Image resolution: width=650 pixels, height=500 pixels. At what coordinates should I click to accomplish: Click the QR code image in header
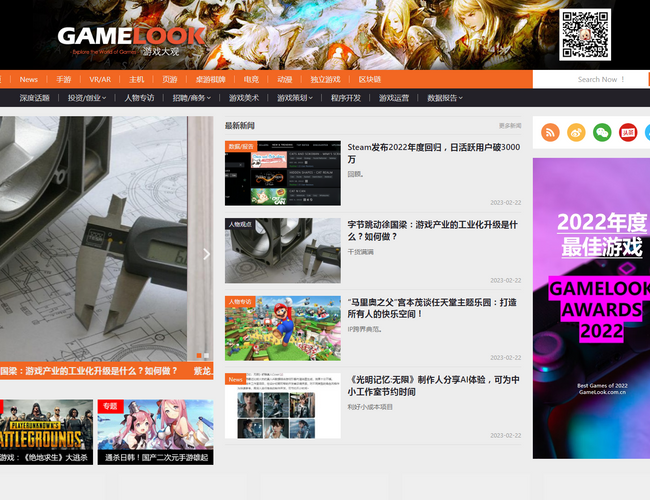tap(585, 35)
